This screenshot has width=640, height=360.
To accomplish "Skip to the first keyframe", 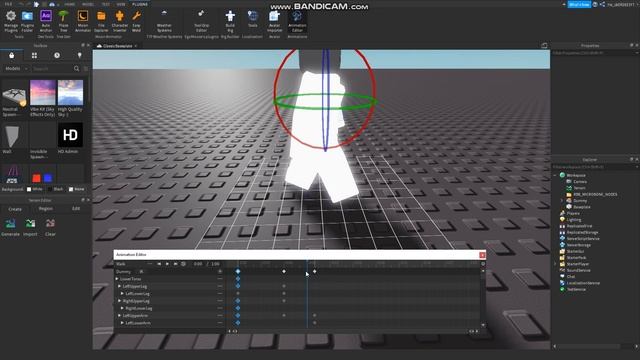I will (159, 264).
